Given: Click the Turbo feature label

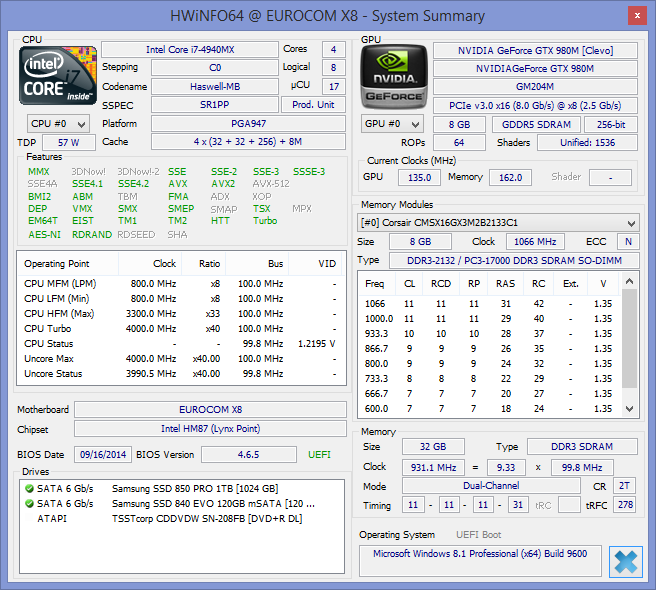Looking at the screenshot, I should click(265, 221).
